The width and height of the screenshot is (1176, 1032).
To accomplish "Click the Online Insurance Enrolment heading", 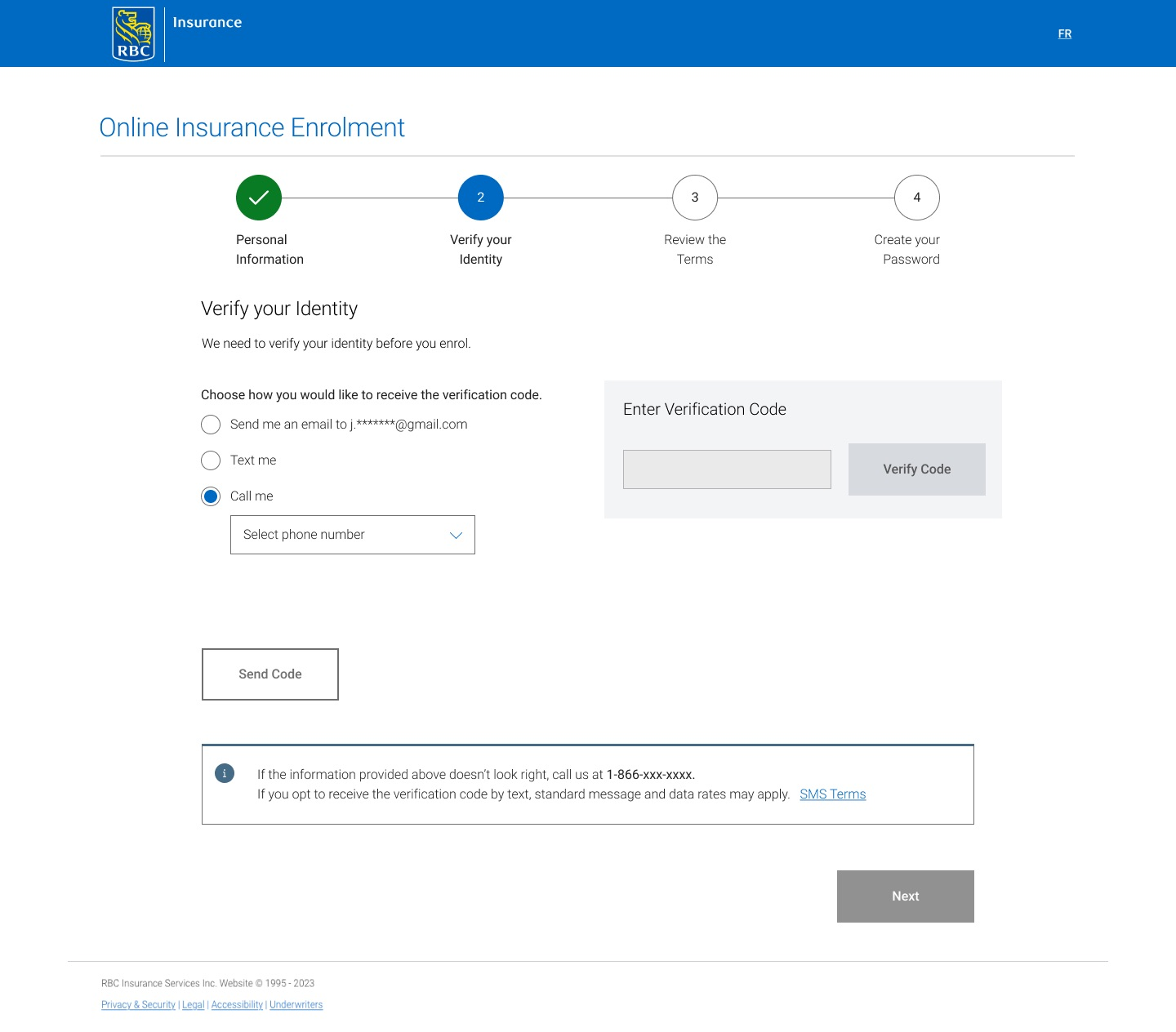I will 252,127.
